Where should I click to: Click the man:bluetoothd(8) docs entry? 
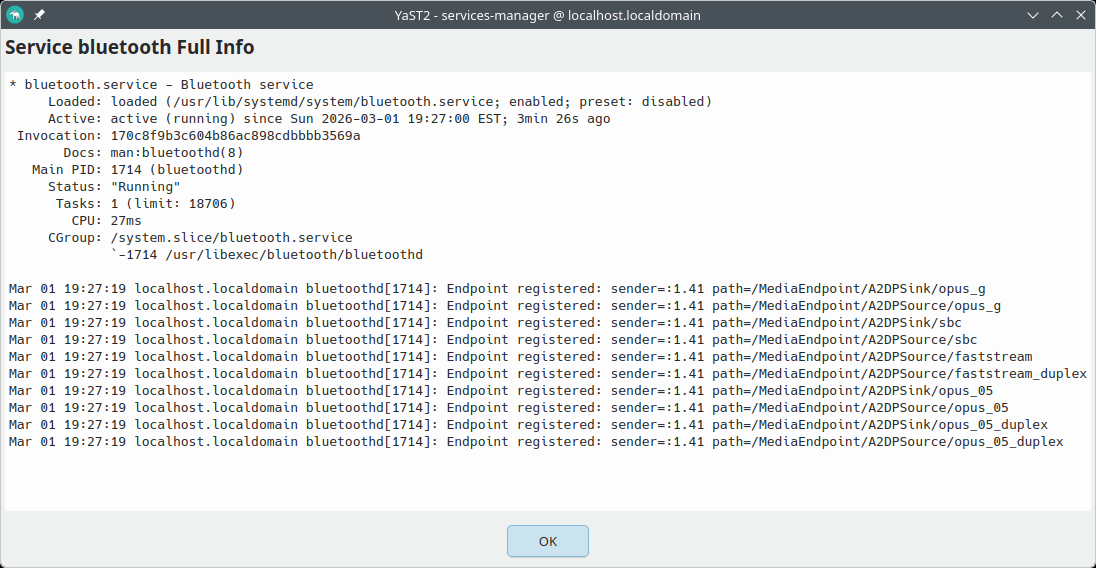[x=177, y=153]
